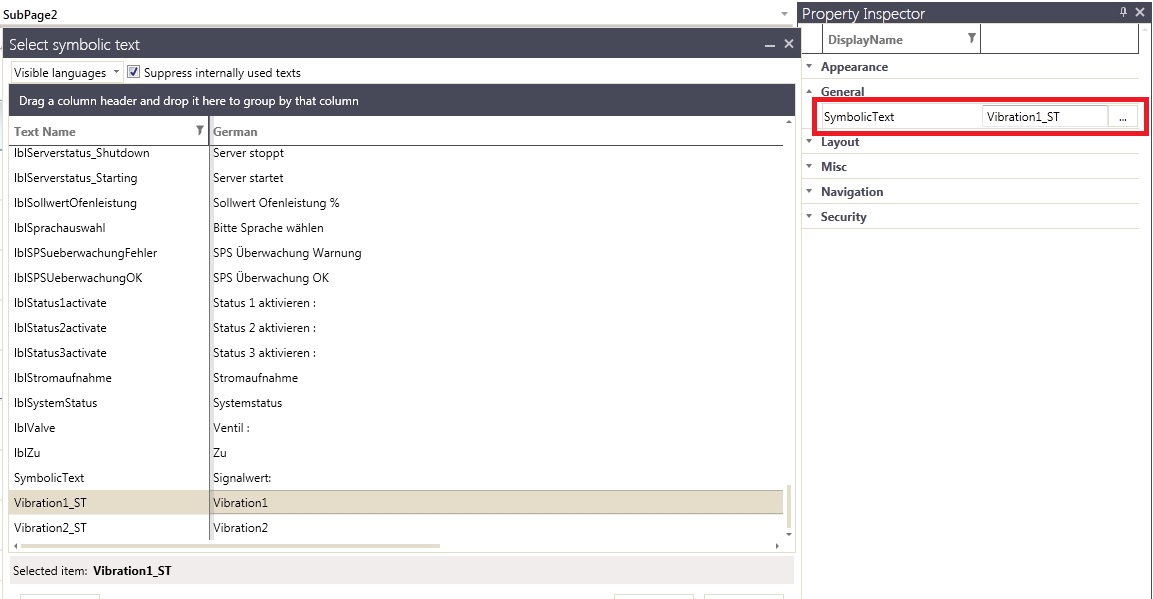Expand the Navigation property group
This screenshot has width=1153, height=599.
point(808,192)
